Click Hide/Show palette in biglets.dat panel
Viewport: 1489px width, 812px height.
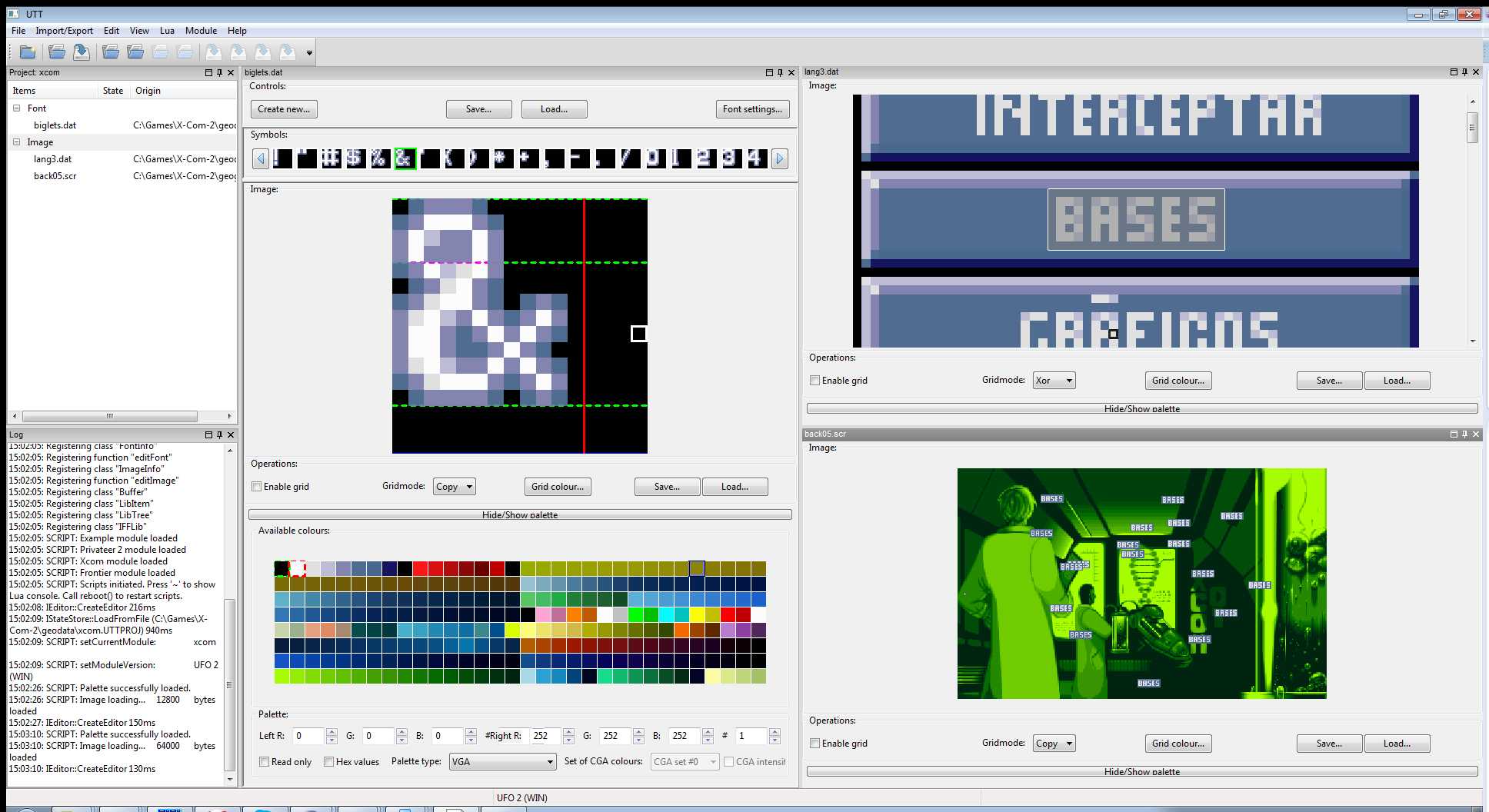[x=520, y=514]
